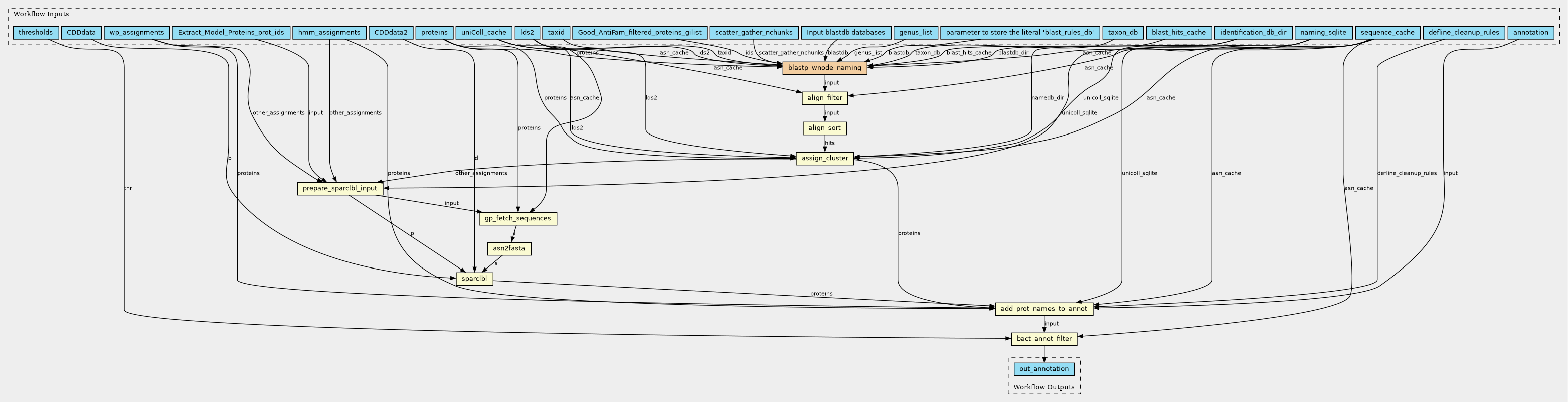Select the gp_fetch_sequences step
This screenshot has width=1568, height=402.
click(517, 219)
